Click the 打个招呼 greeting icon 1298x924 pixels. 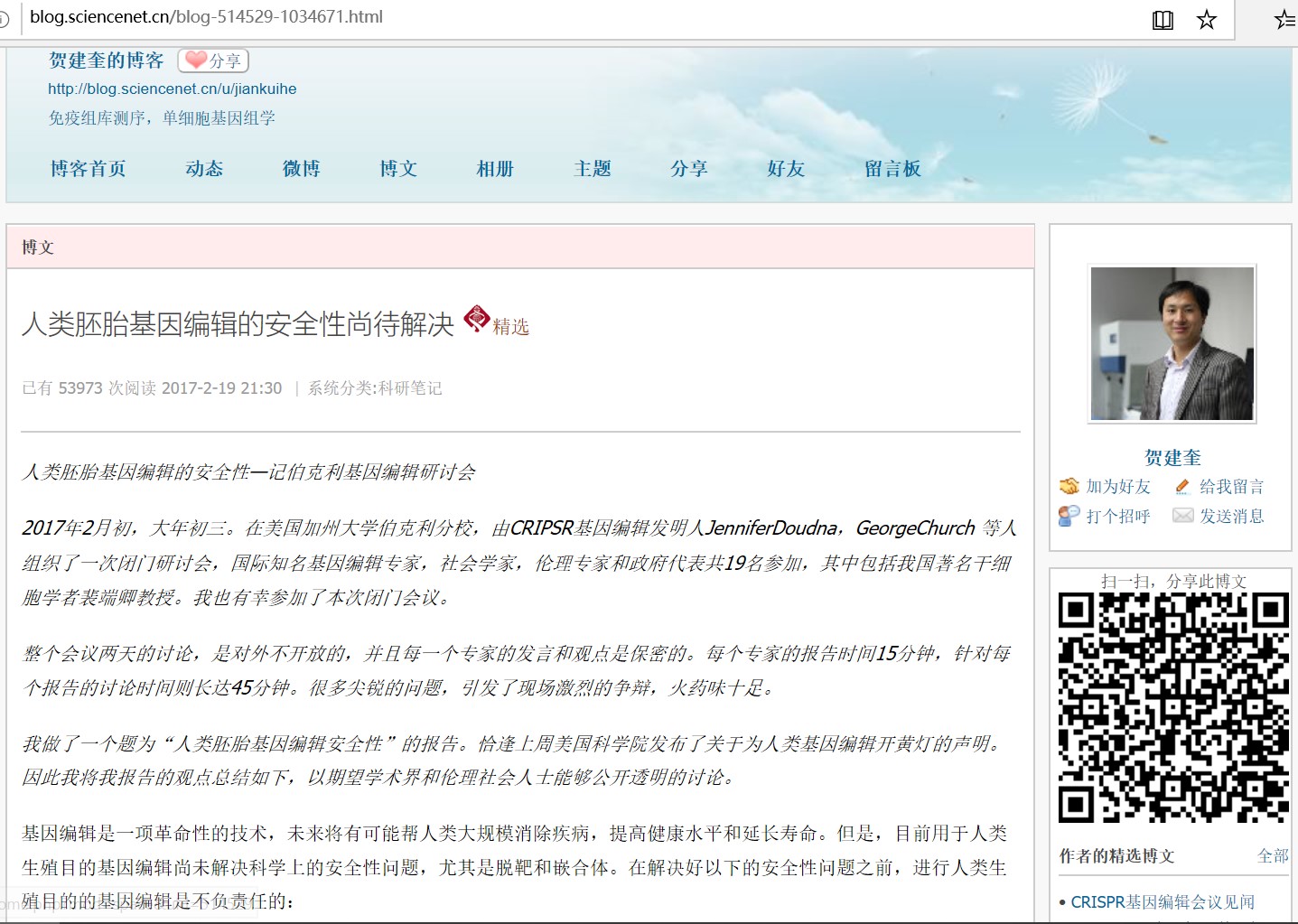1069,516
